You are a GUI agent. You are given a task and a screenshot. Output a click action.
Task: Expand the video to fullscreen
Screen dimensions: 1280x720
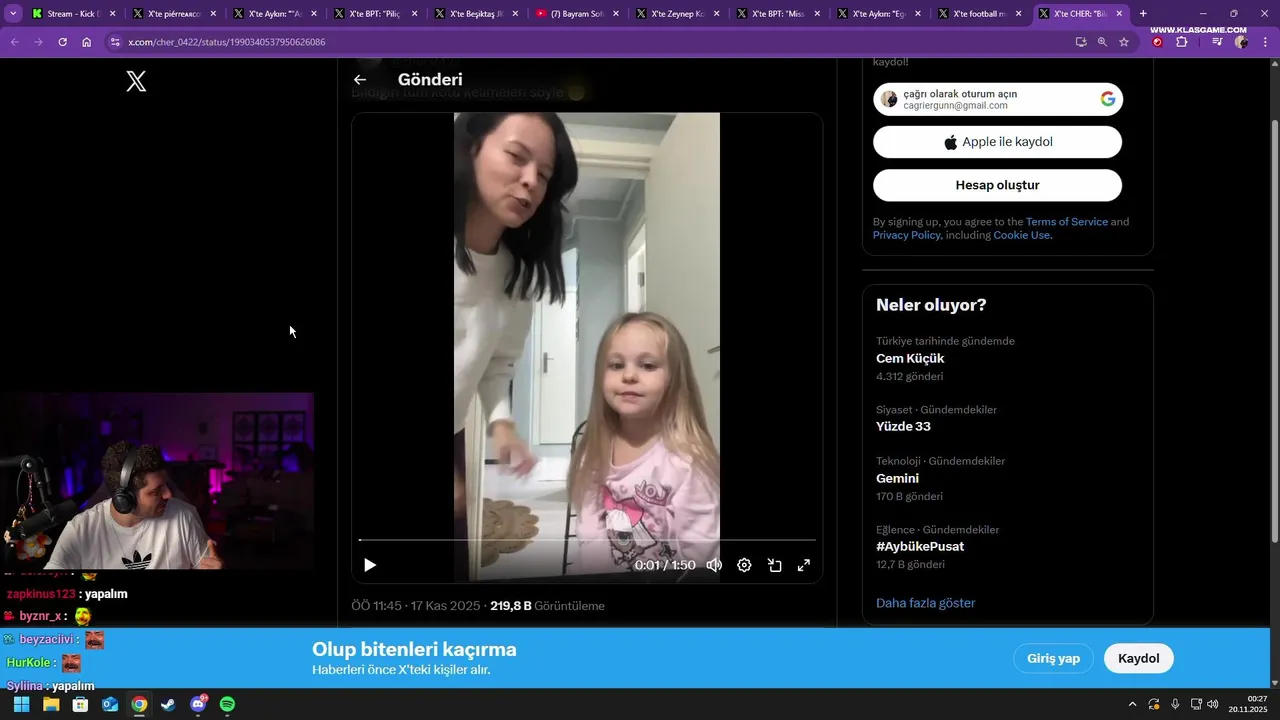[803, 565]
